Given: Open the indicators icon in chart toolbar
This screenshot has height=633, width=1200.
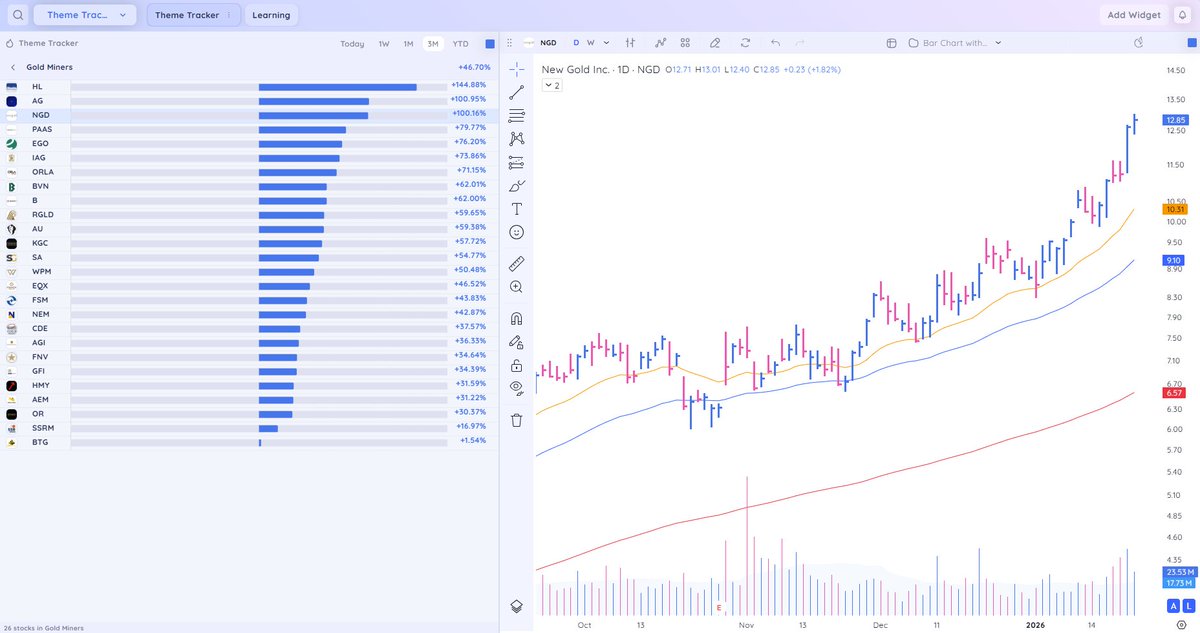Looking at the screenshot, I should point(661,43).
